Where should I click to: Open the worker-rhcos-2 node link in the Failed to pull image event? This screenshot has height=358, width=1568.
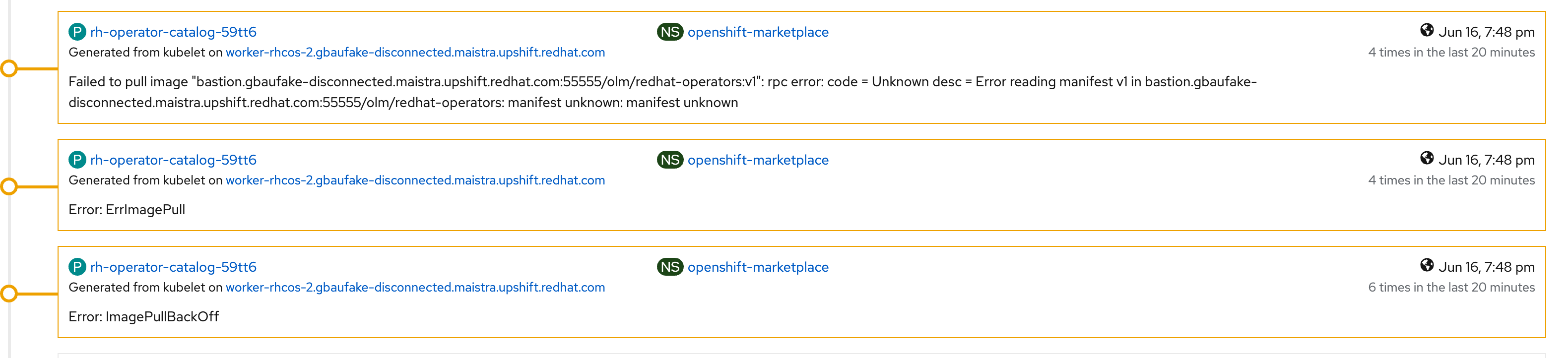[415, 52]
